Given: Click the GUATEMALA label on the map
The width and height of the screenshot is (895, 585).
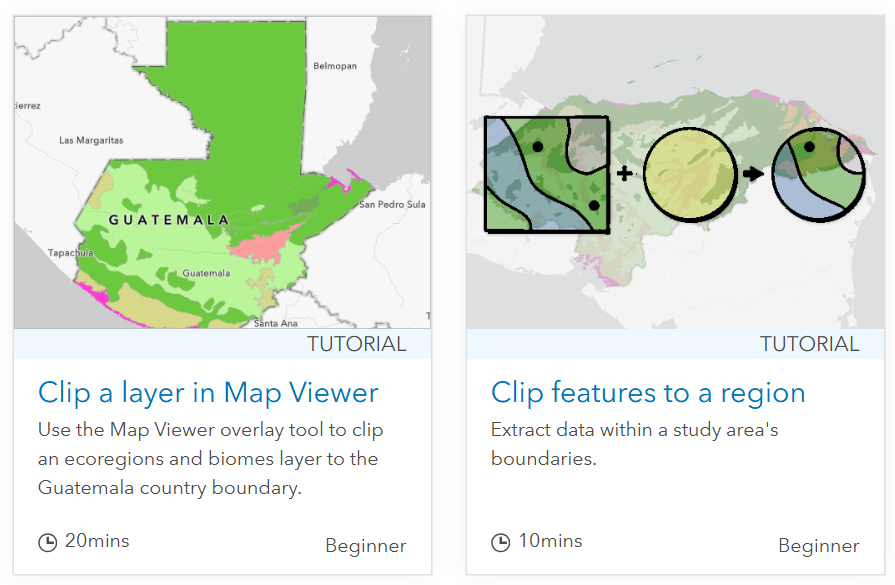Looking at the screenshot, I should pos(169,220).
